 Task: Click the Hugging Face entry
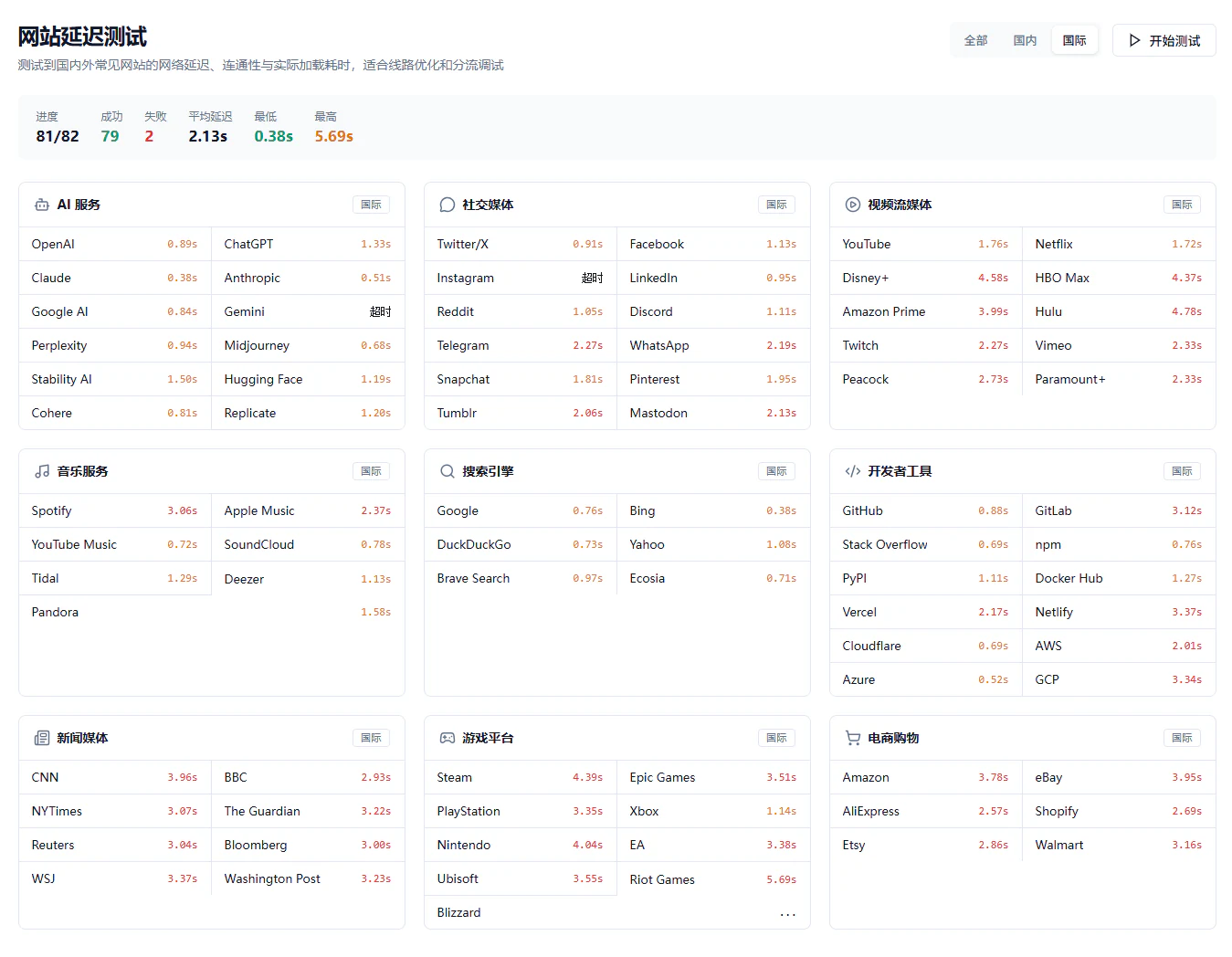(x=308, y=379)
